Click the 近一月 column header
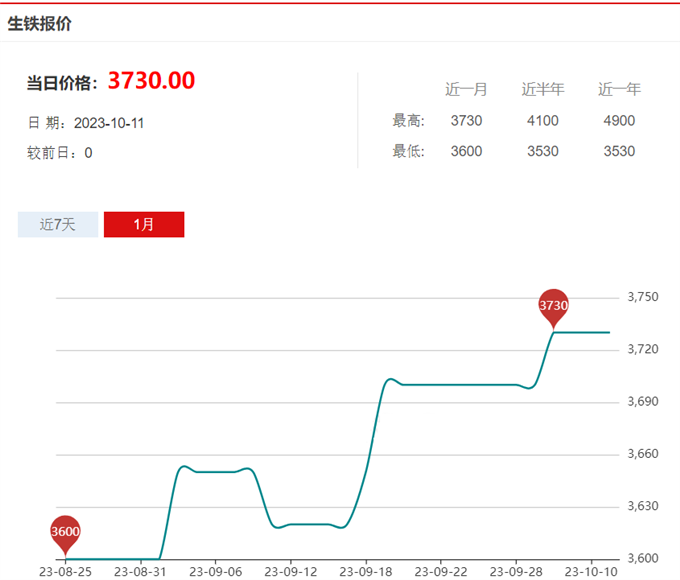680x580 pixels. 466,89
